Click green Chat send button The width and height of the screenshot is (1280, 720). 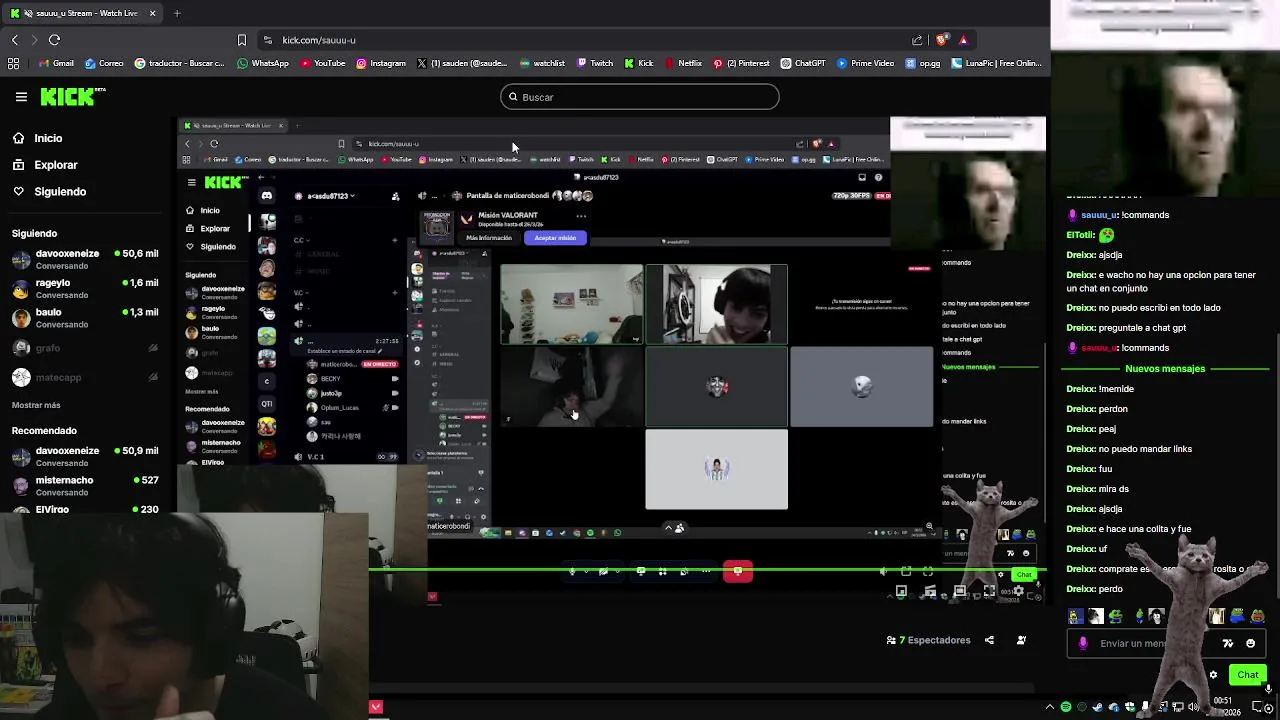point(1247,675)
